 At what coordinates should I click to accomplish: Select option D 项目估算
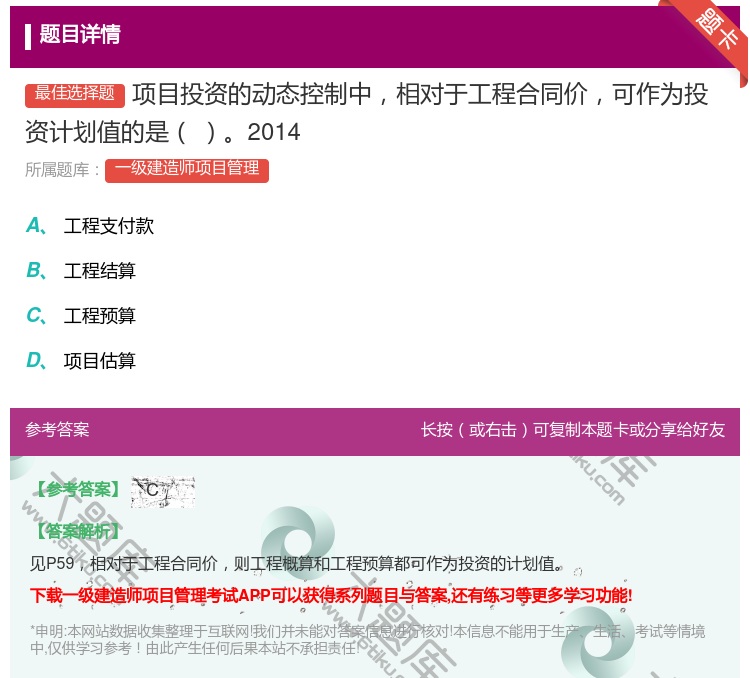(81, 361)
